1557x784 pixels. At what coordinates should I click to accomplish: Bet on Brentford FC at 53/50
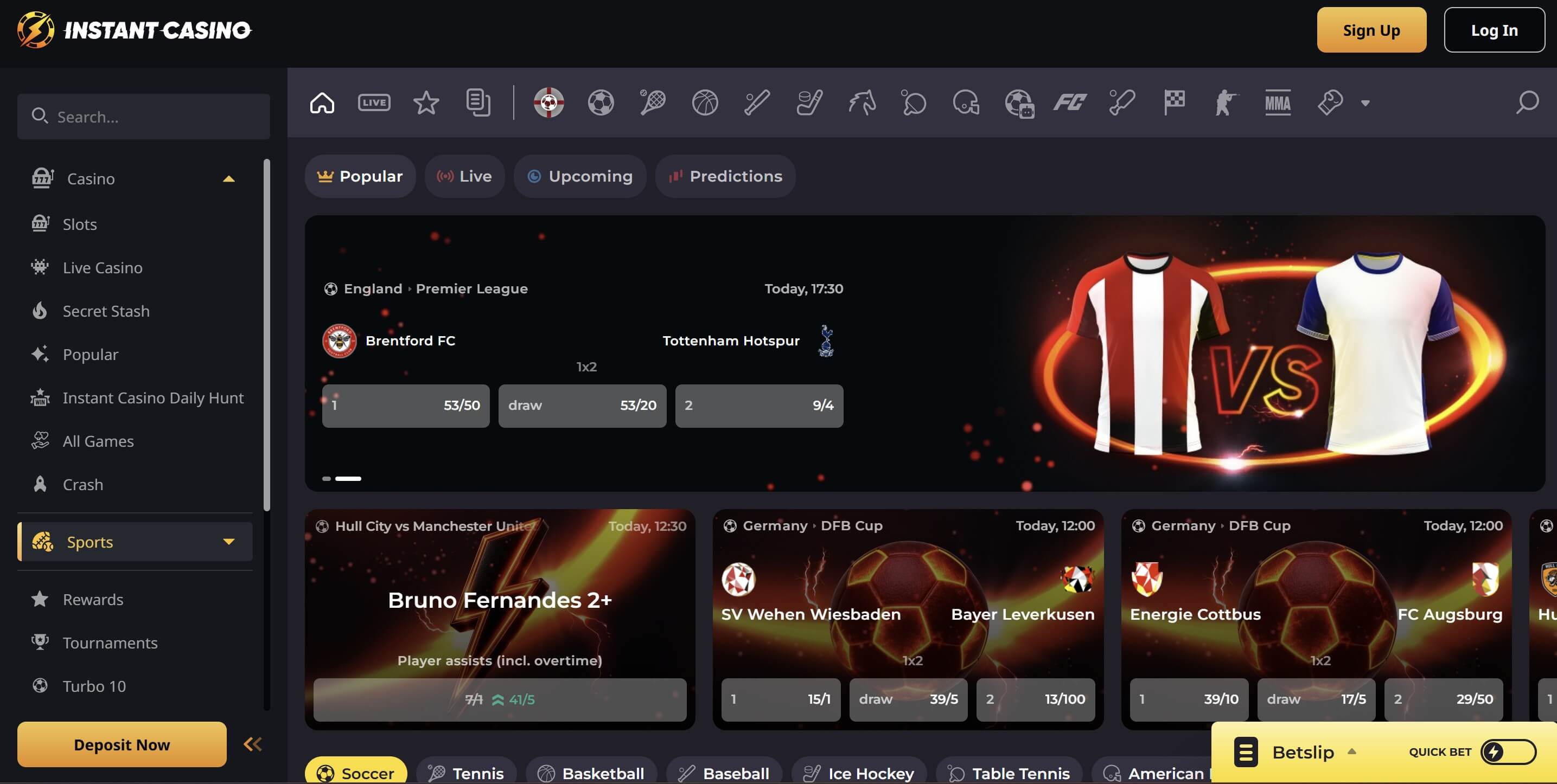tap(406, 406)
